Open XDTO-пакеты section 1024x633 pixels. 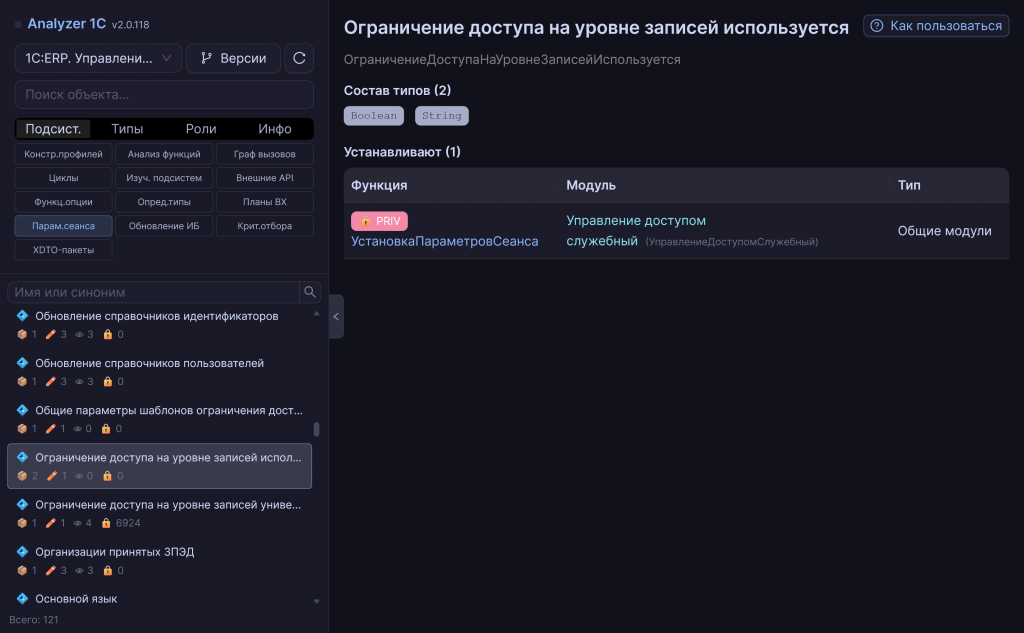(x=63, y=250)
